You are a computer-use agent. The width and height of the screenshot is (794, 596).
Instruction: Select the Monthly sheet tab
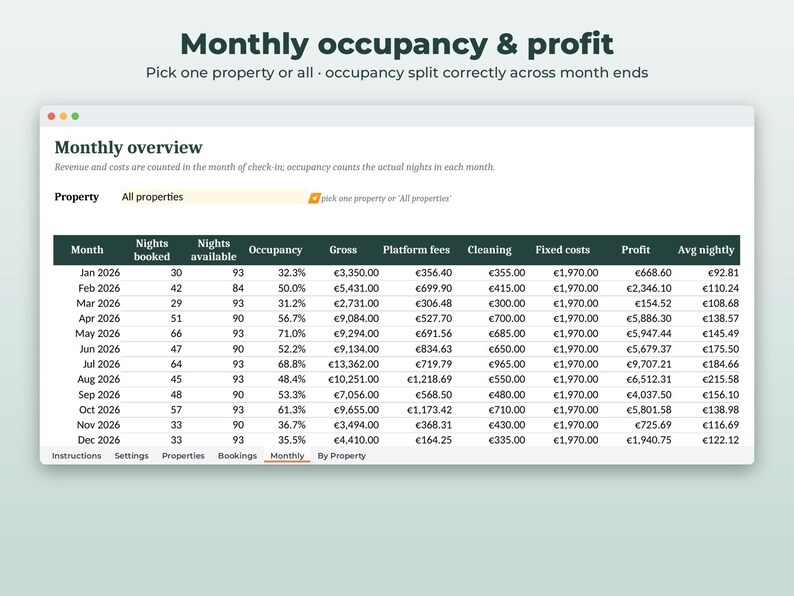[287, 456]
